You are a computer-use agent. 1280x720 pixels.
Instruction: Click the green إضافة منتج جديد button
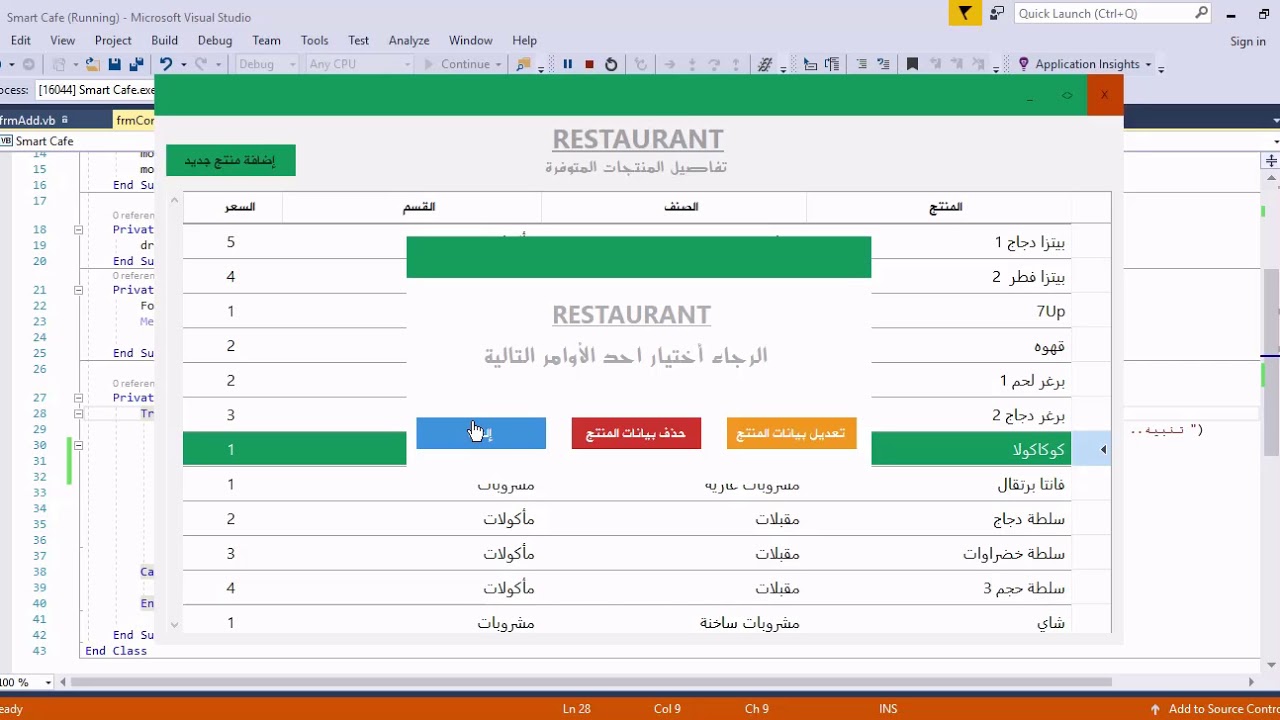[231, 160]
